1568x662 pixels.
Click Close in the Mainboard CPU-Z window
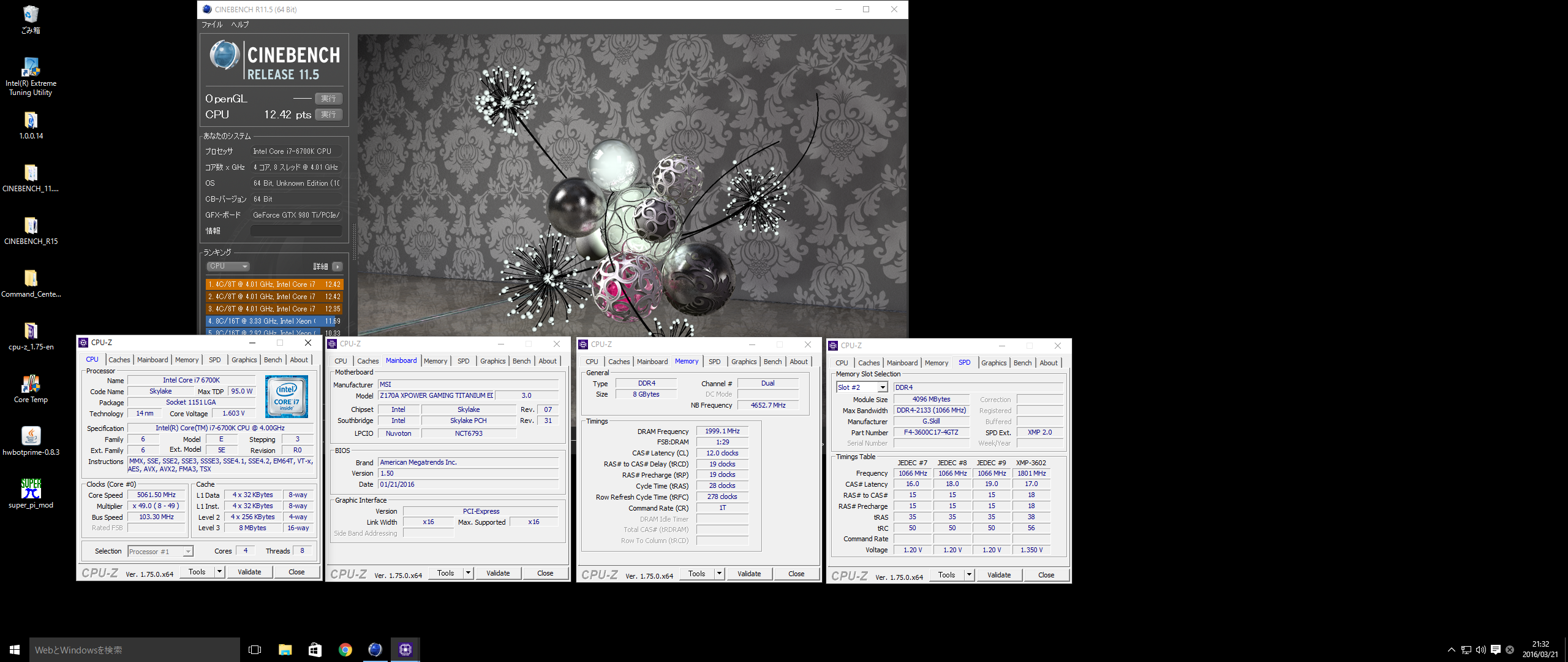coord(545,573)
